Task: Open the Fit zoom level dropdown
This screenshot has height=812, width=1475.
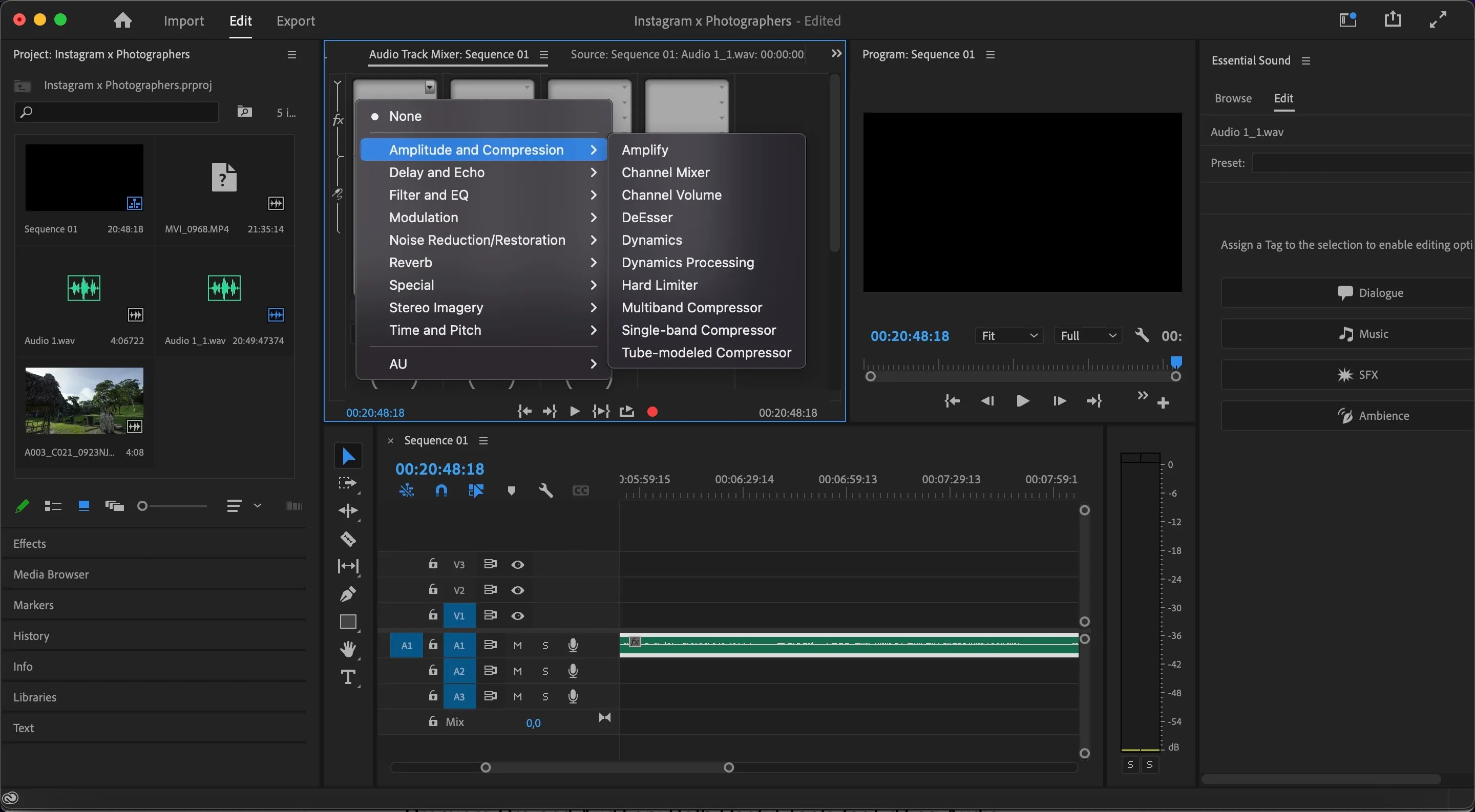Action: [x=1009, y=335]
